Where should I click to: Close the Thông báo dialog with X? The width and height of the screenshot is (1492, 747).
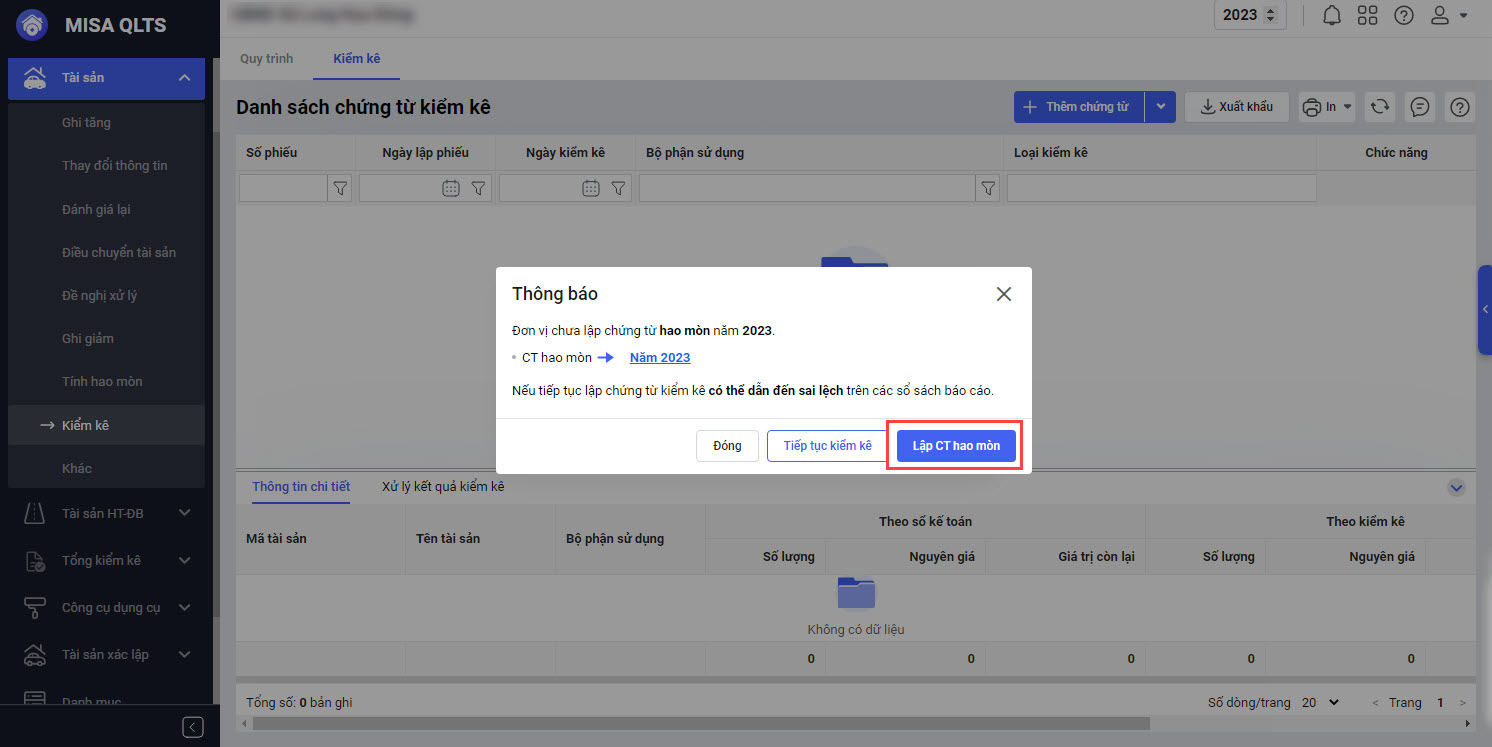(1003, 294)
